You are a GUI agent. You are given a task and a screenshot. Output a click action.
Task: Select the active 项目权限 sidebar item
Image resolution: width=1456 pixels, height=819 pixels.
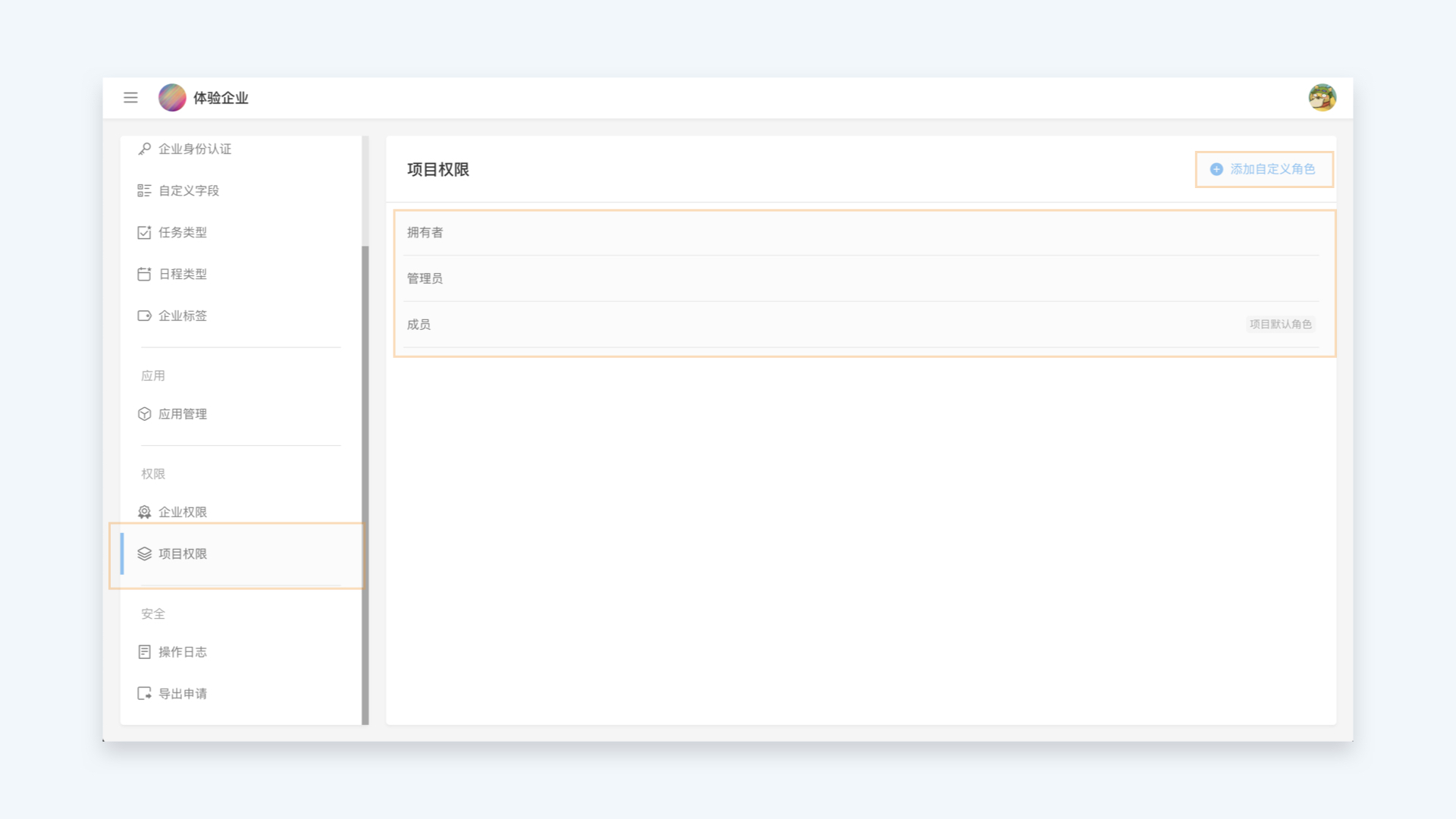coord(241,554)
